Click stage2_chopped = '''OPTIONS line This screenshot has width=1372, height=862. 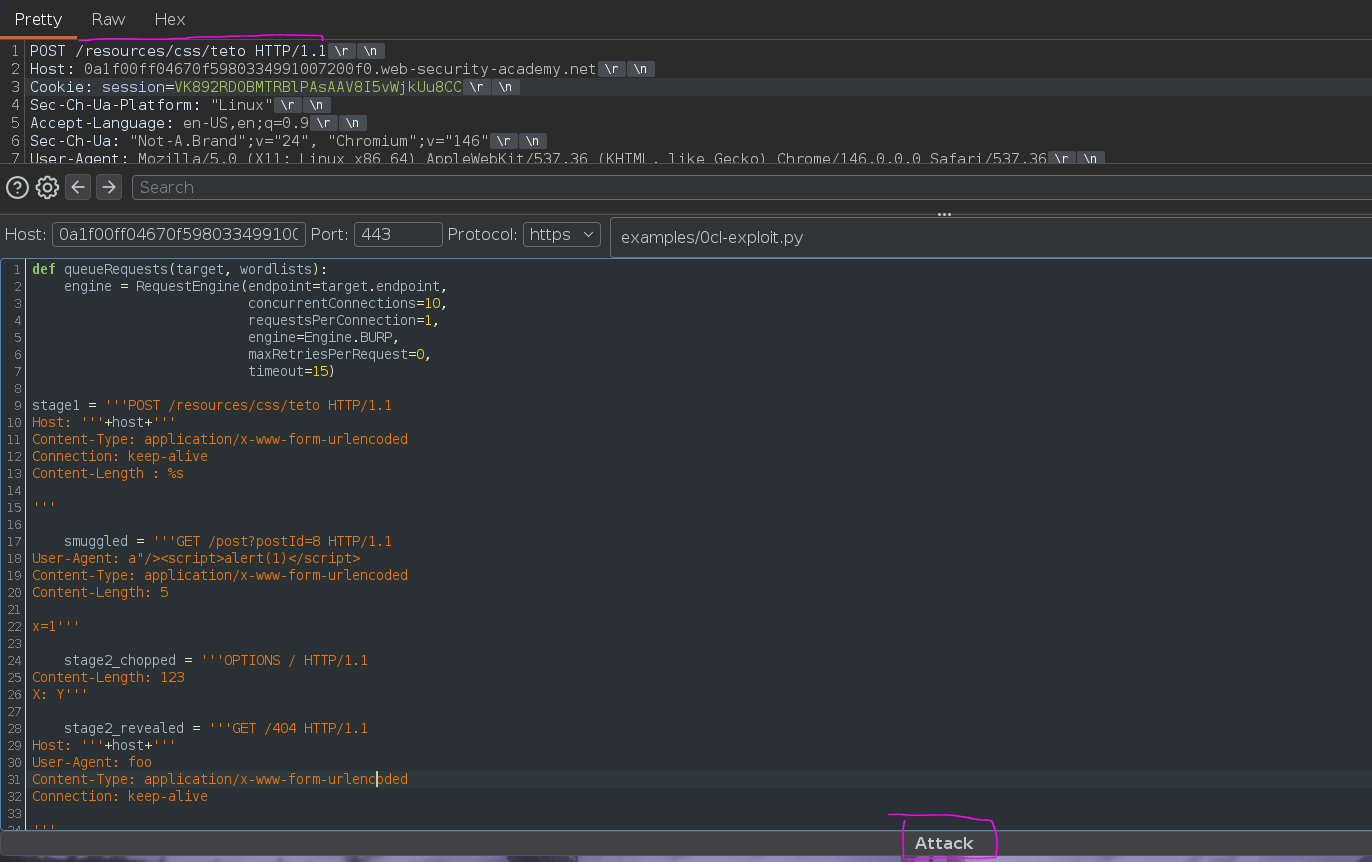pyautogui.click(x=216, y=660)
